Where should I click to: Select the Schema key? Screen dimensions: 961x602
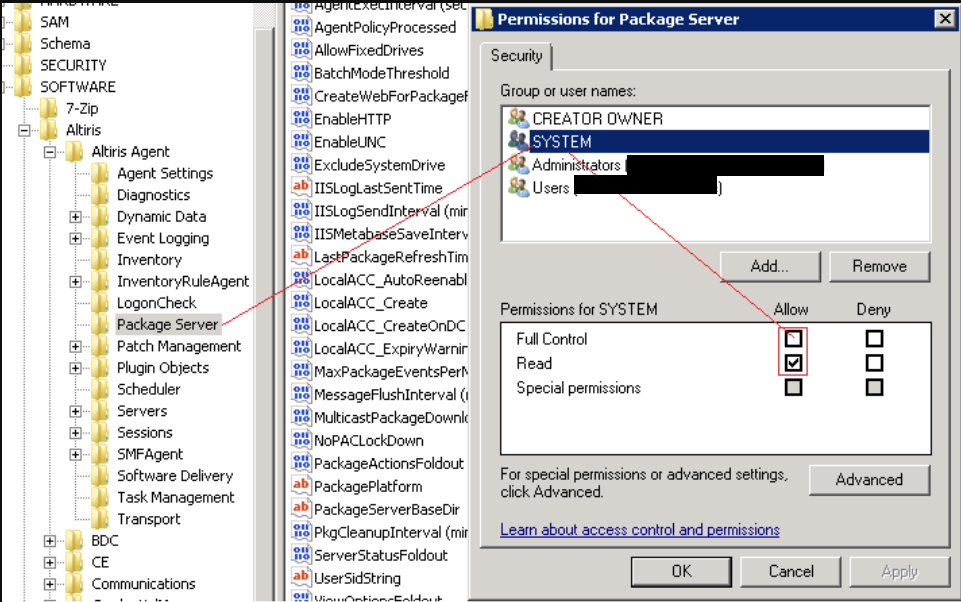coord(65,44)
